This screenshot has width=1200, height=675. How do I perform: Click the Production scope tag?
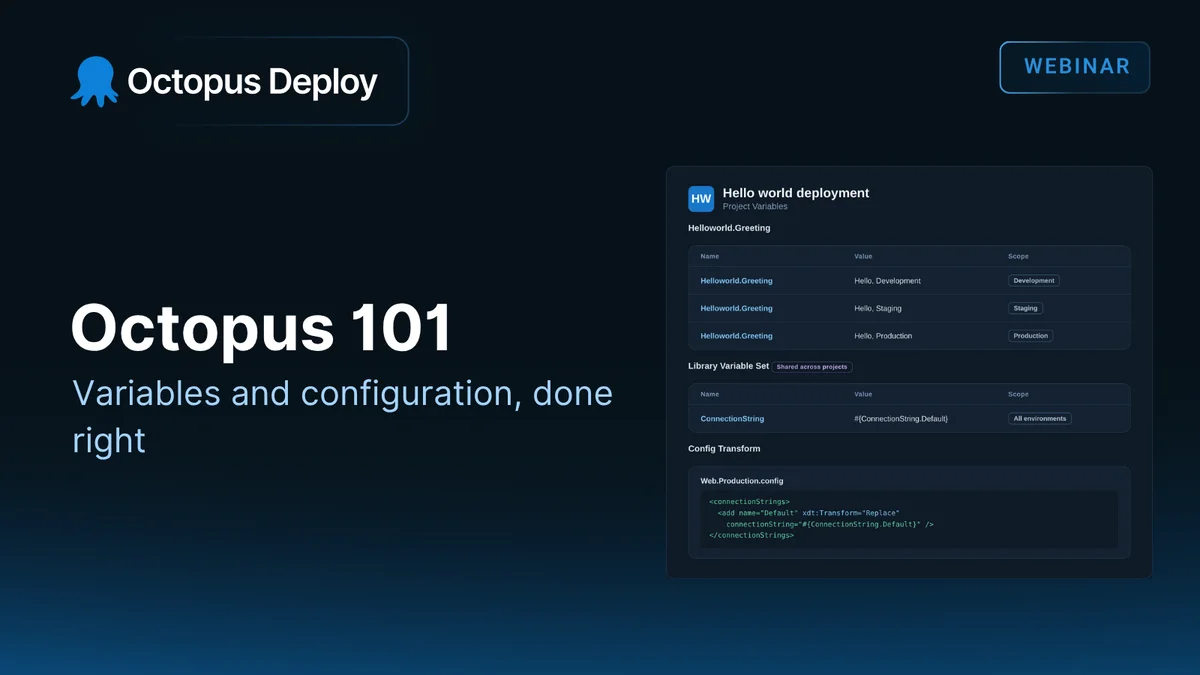click(x=1030, y=336)
